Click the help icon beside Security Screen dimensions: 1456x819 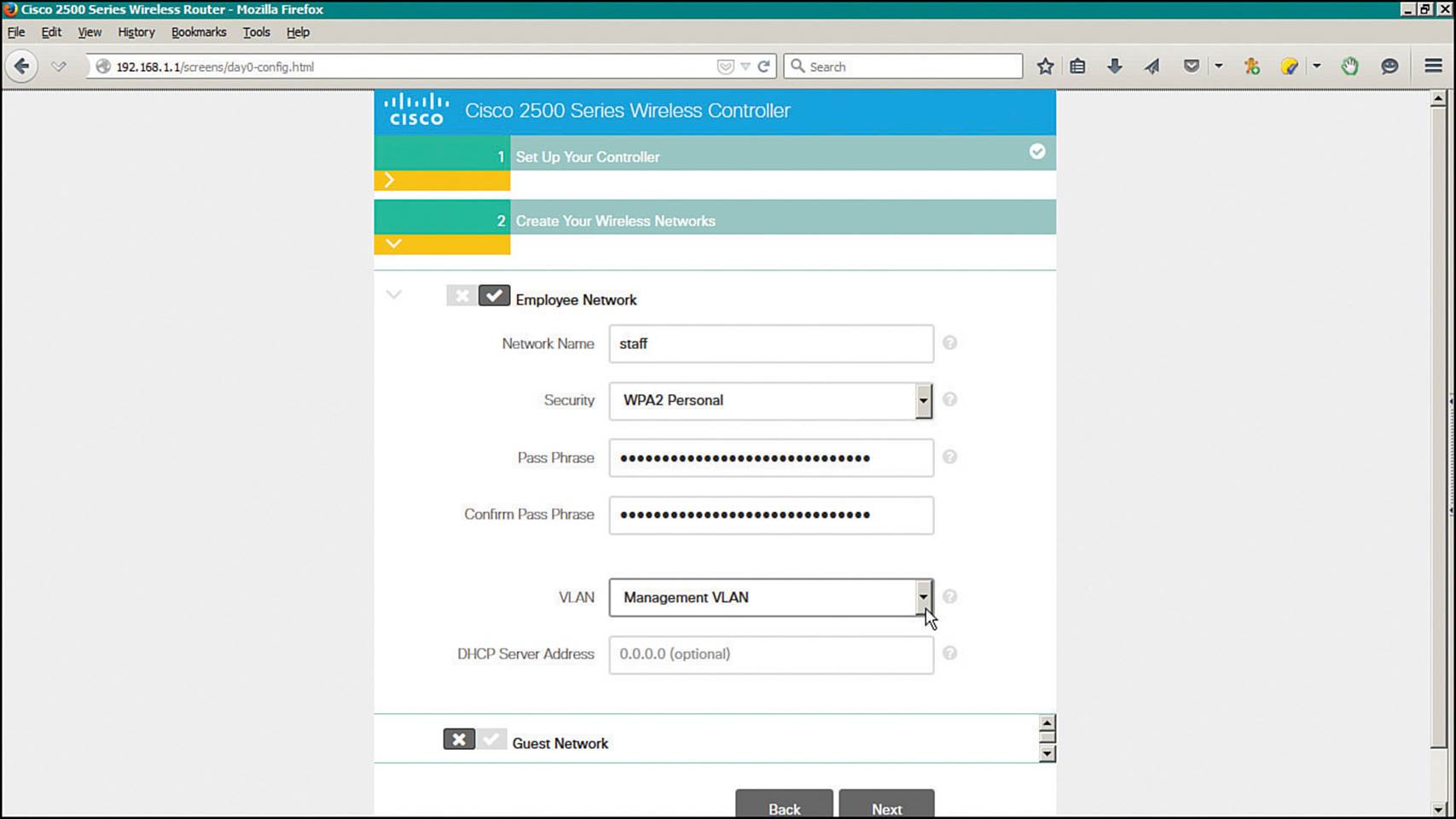tap(949, 399)
